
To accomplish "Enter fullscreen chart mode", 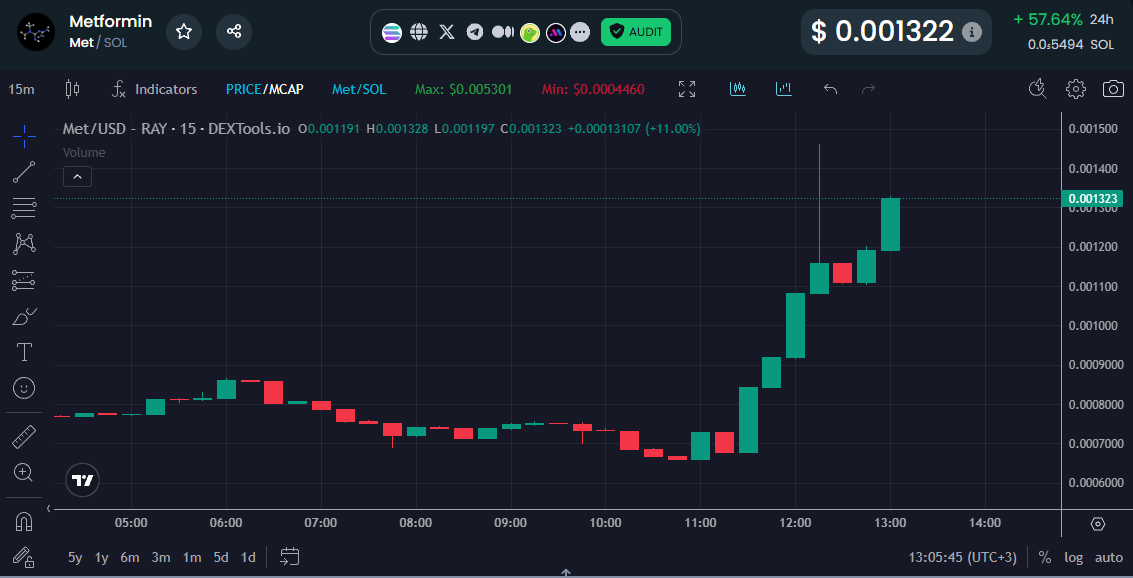I will [x=686, y=89].
